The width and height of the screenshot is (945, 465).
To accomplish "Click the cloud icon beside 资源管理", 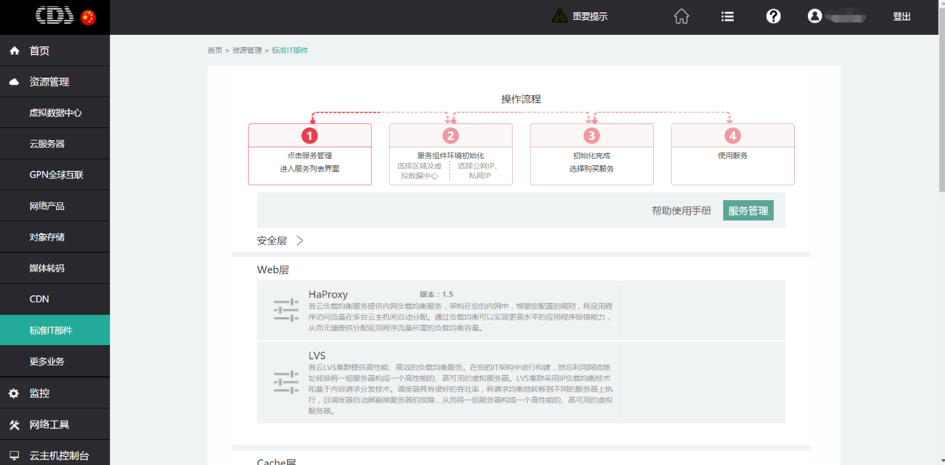I will point(14,82).
